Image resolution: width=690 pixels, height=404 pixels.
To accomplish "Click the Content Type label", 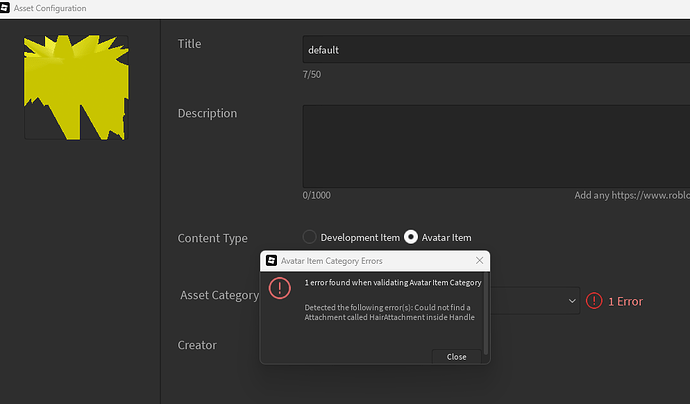I will coord(212,239).
